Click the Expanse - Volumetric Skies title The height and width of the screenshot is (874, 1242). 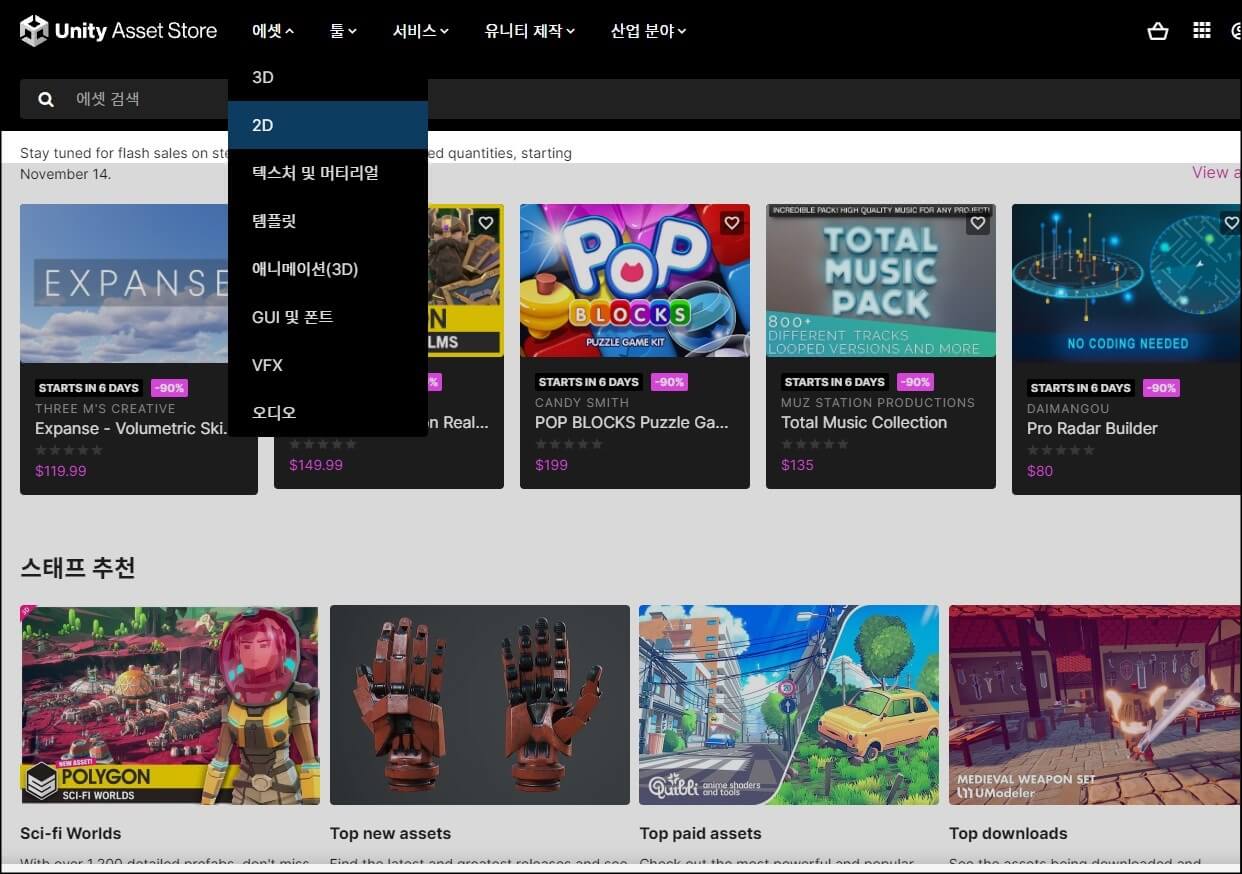pos(131,428)
